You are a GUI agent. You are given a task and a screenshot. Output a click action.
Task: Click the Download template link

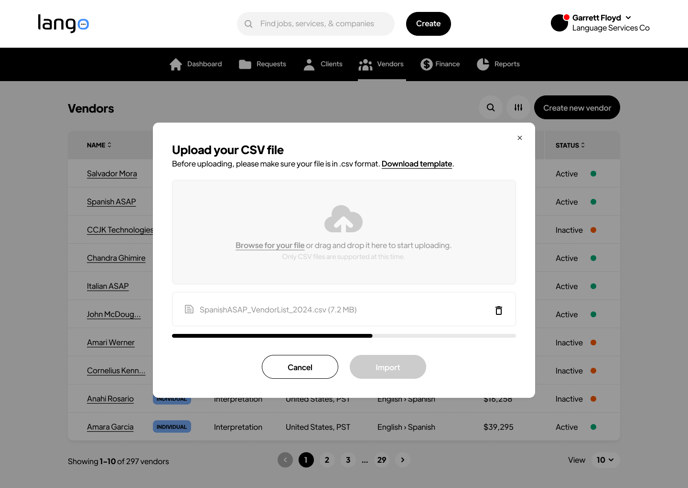tap(416, 164)
